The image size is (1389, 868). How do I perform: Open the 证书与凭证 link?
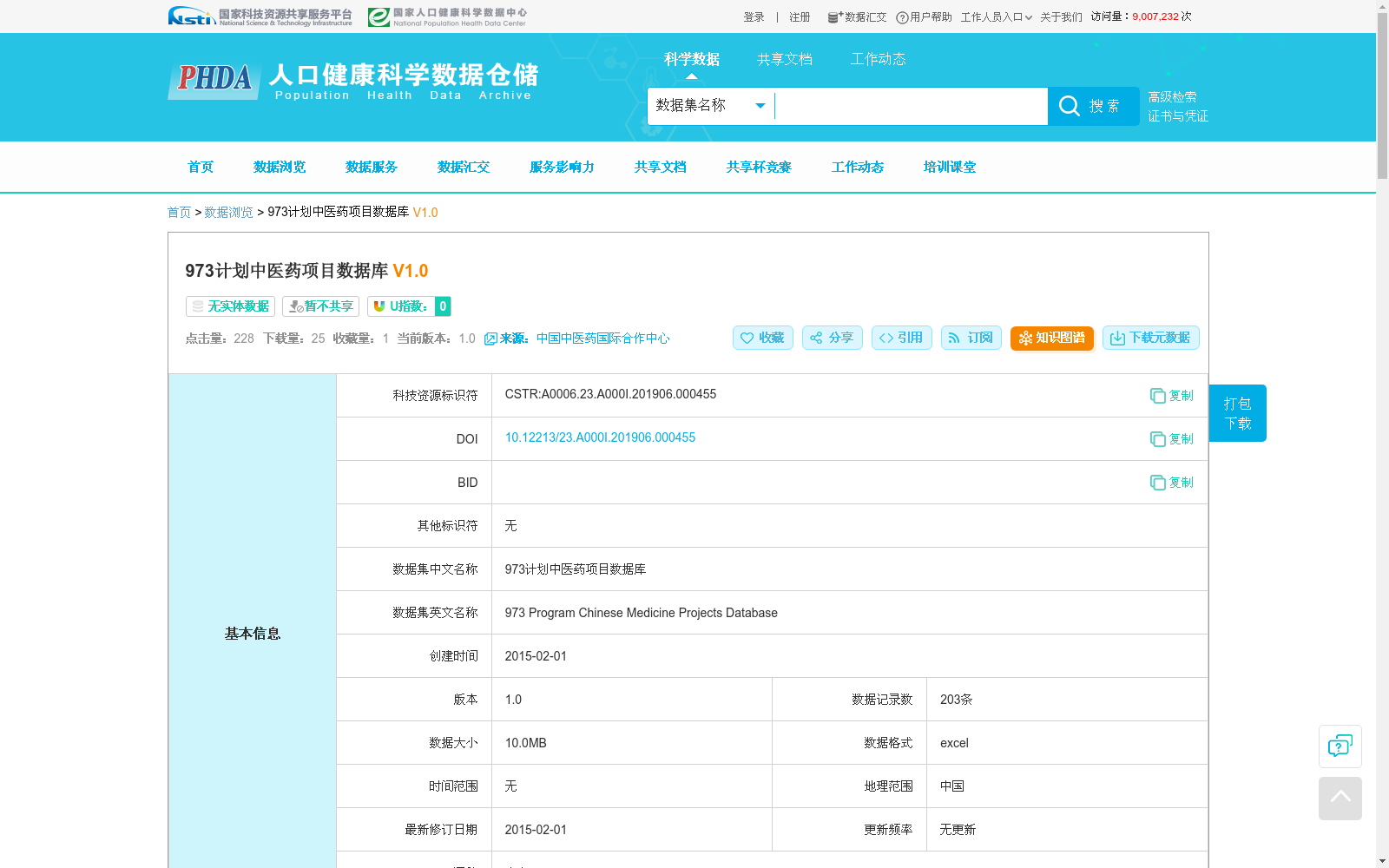[x=1178, y=116]
